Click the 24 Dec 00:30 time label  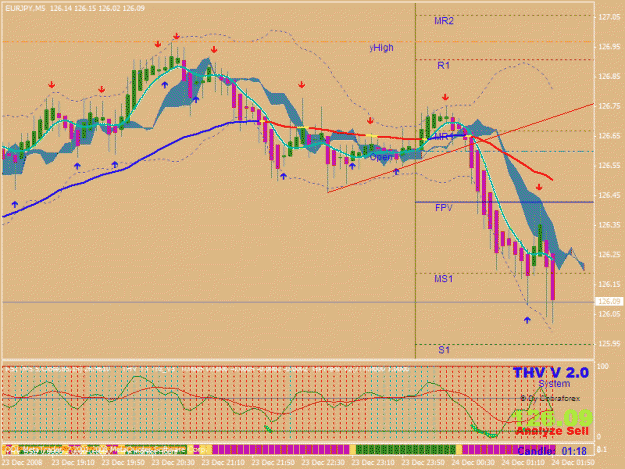(473, 463)
